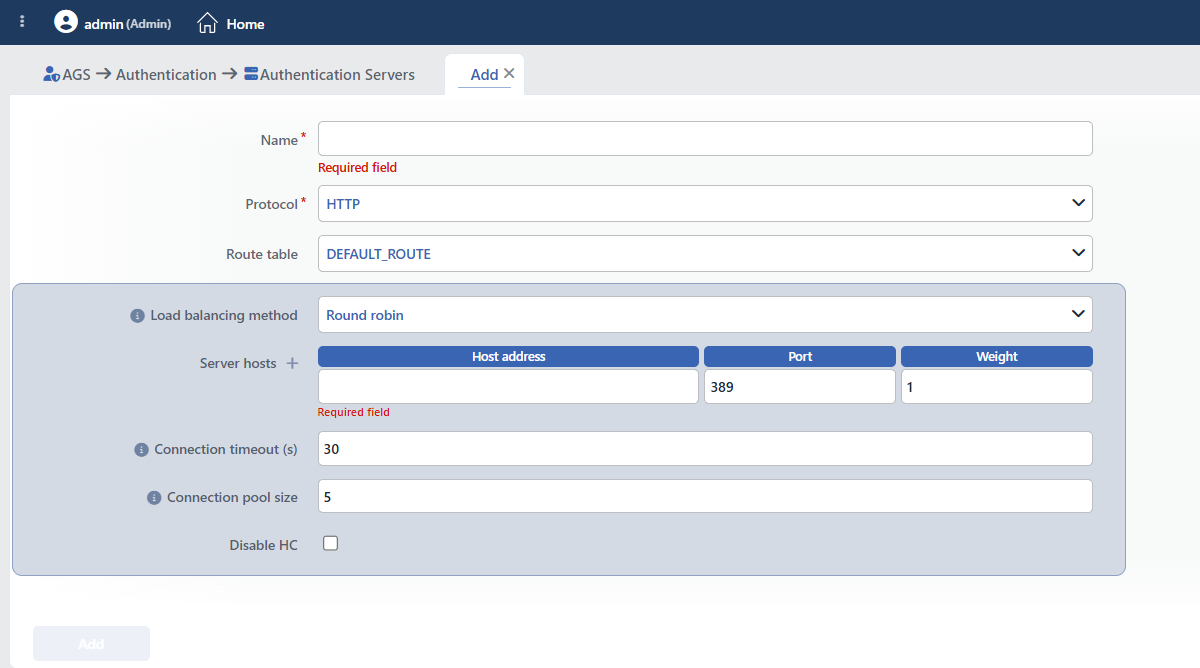Show info for Load balancing method

pyautogui.click(x=138, y=316)
